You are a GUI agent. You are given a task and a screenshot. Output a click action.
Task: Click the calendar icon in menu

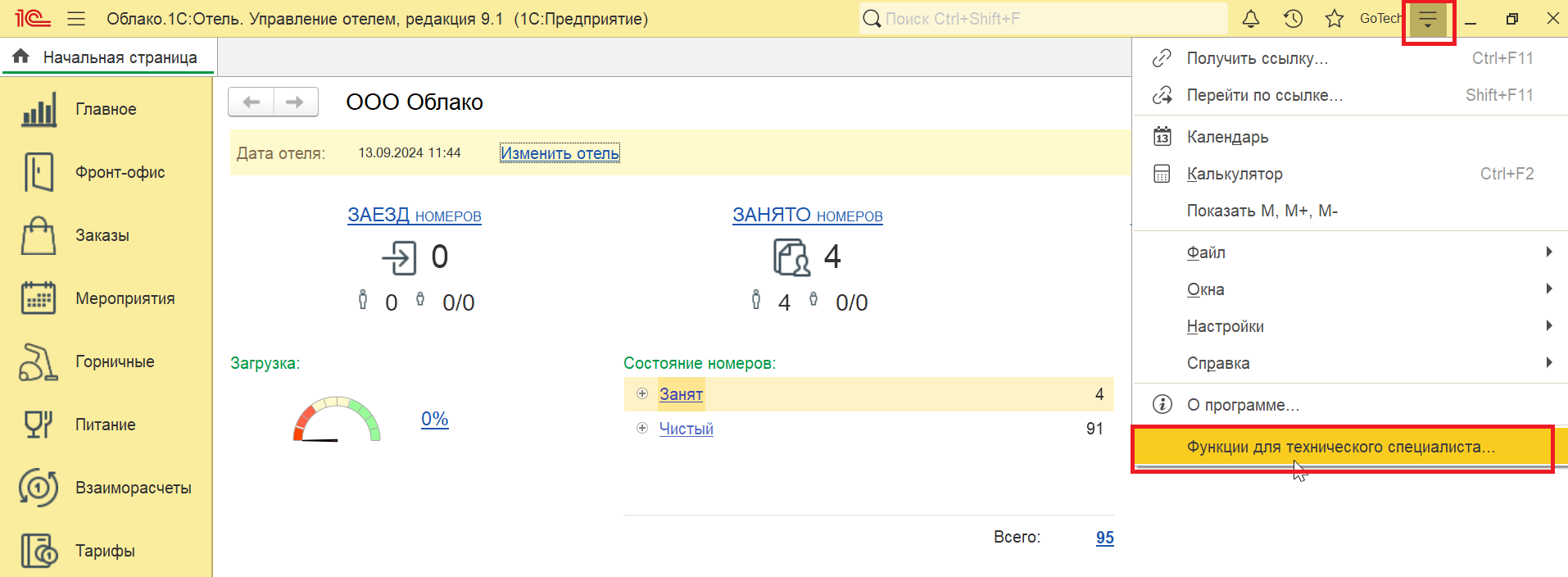point(1162,137)
